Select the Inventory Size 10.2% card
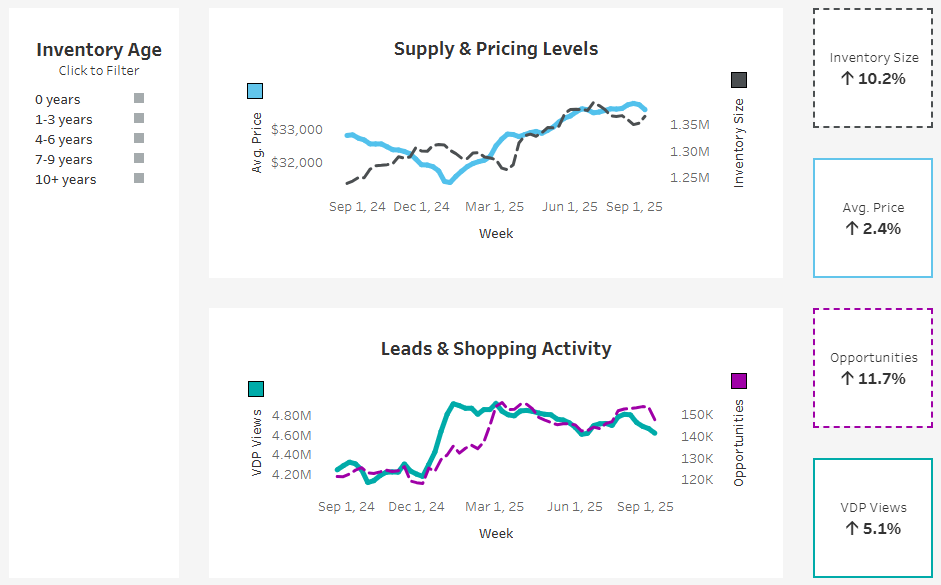This screenshot has width=941, height=585. 873,68
